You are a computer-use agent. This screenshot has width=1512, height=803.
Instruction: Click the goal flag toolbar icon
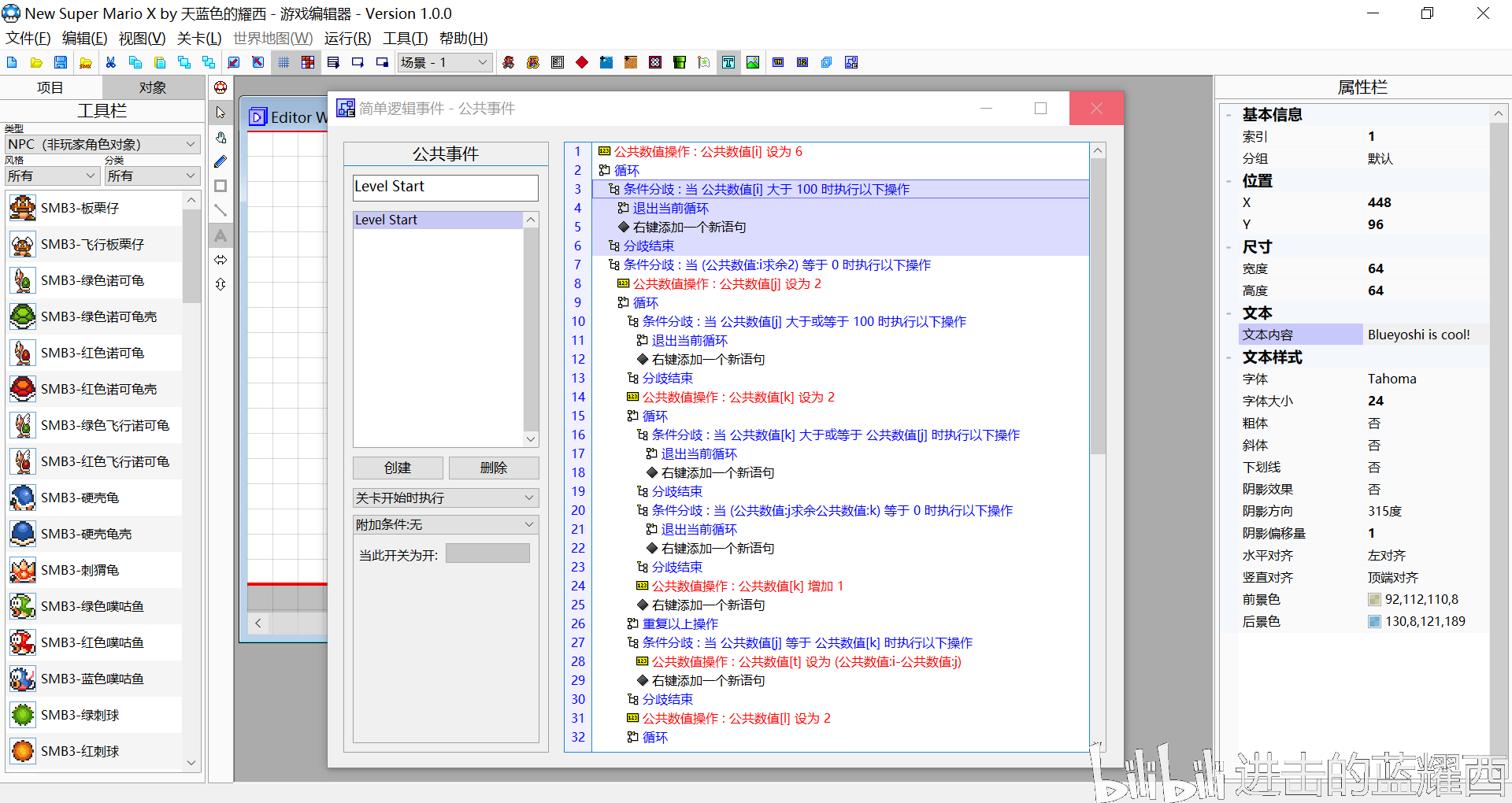pyautogui.click(x=704, y=62)
